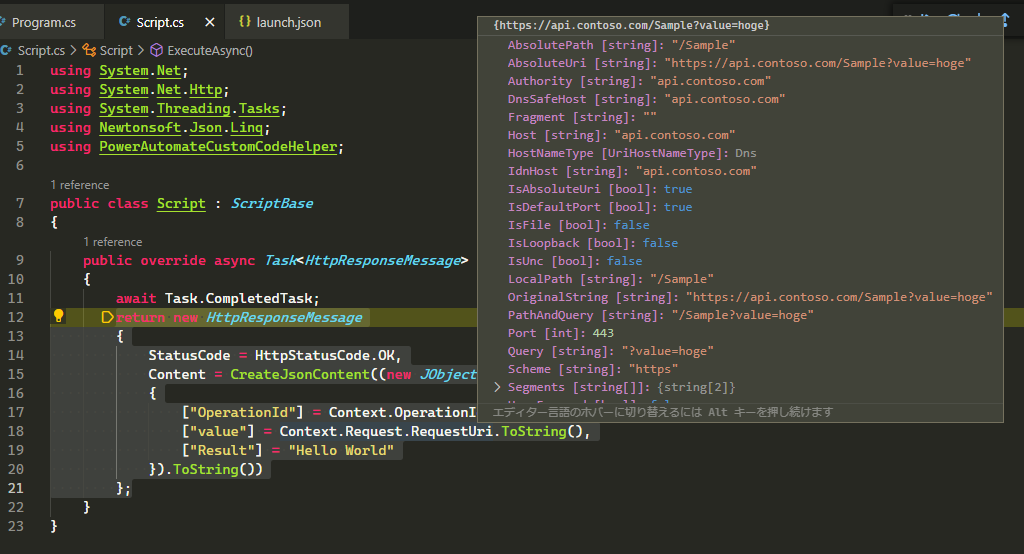Click the JSON braces icon on launch.json tab

click(x=245, y=22)
